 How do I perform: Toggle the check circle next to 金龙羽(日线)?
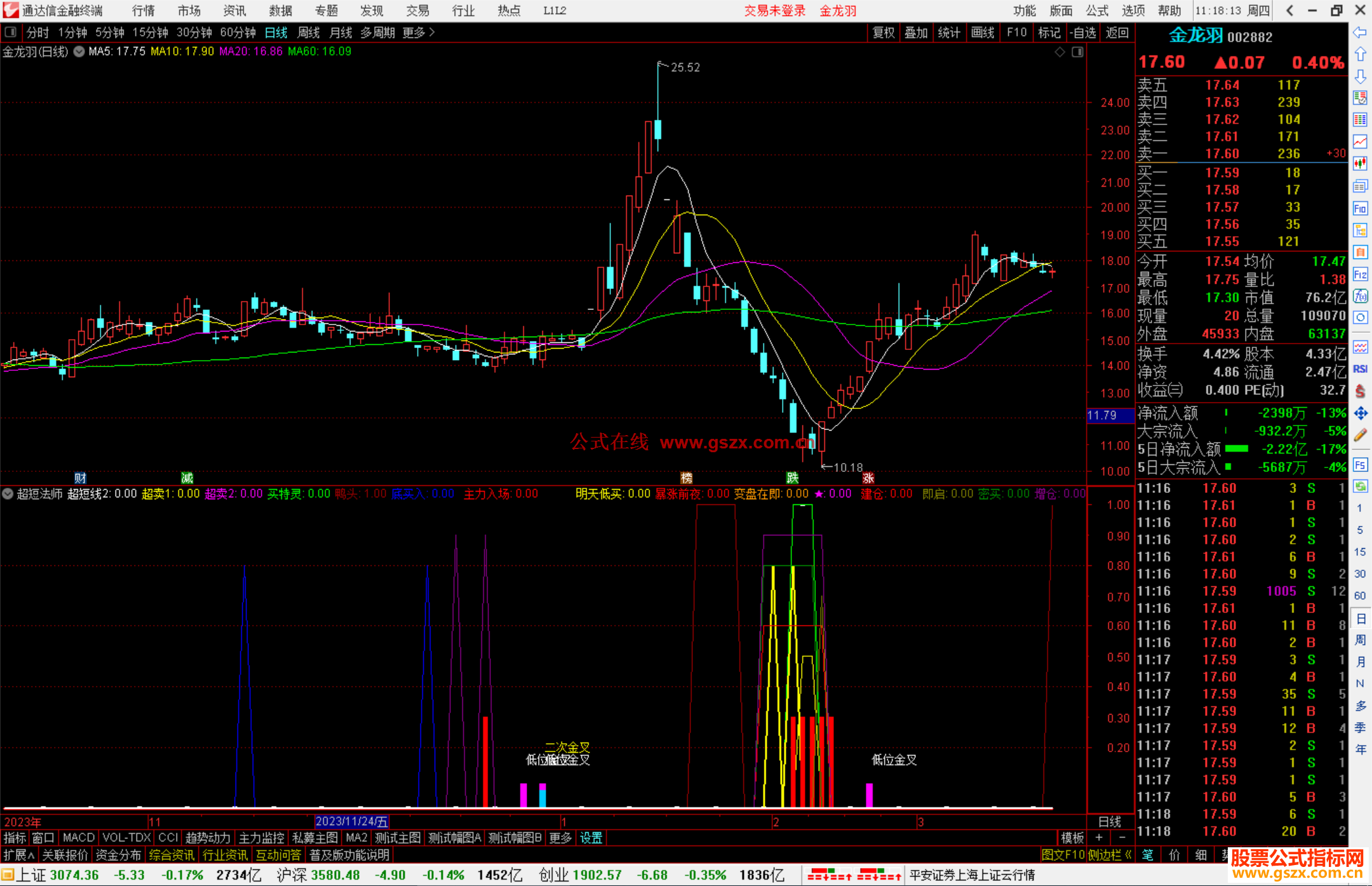pos(79,51)
